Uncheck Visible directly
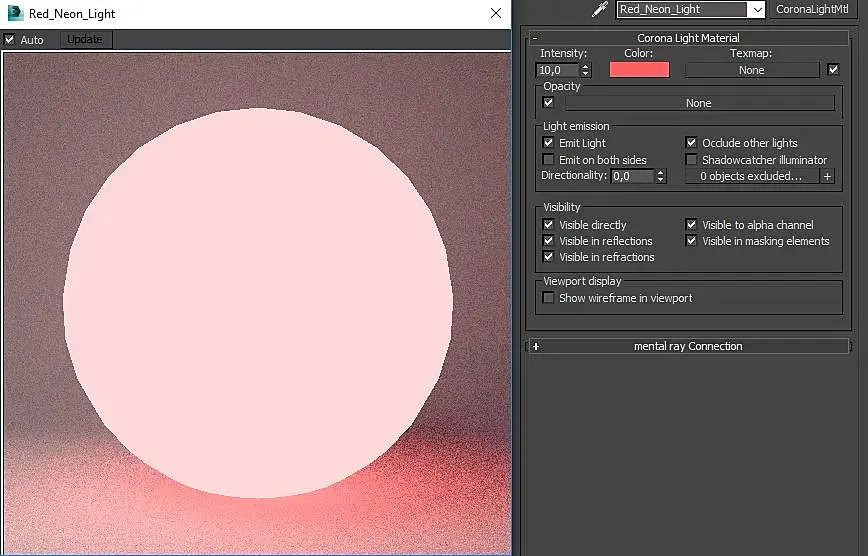868x556 pixels. click(549, 224)
